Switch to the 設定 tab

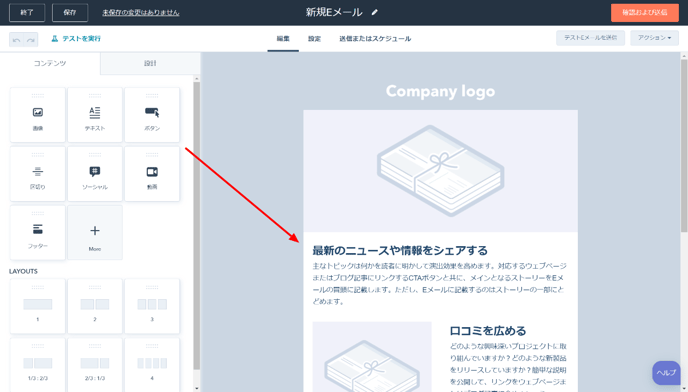coord(314,39)
